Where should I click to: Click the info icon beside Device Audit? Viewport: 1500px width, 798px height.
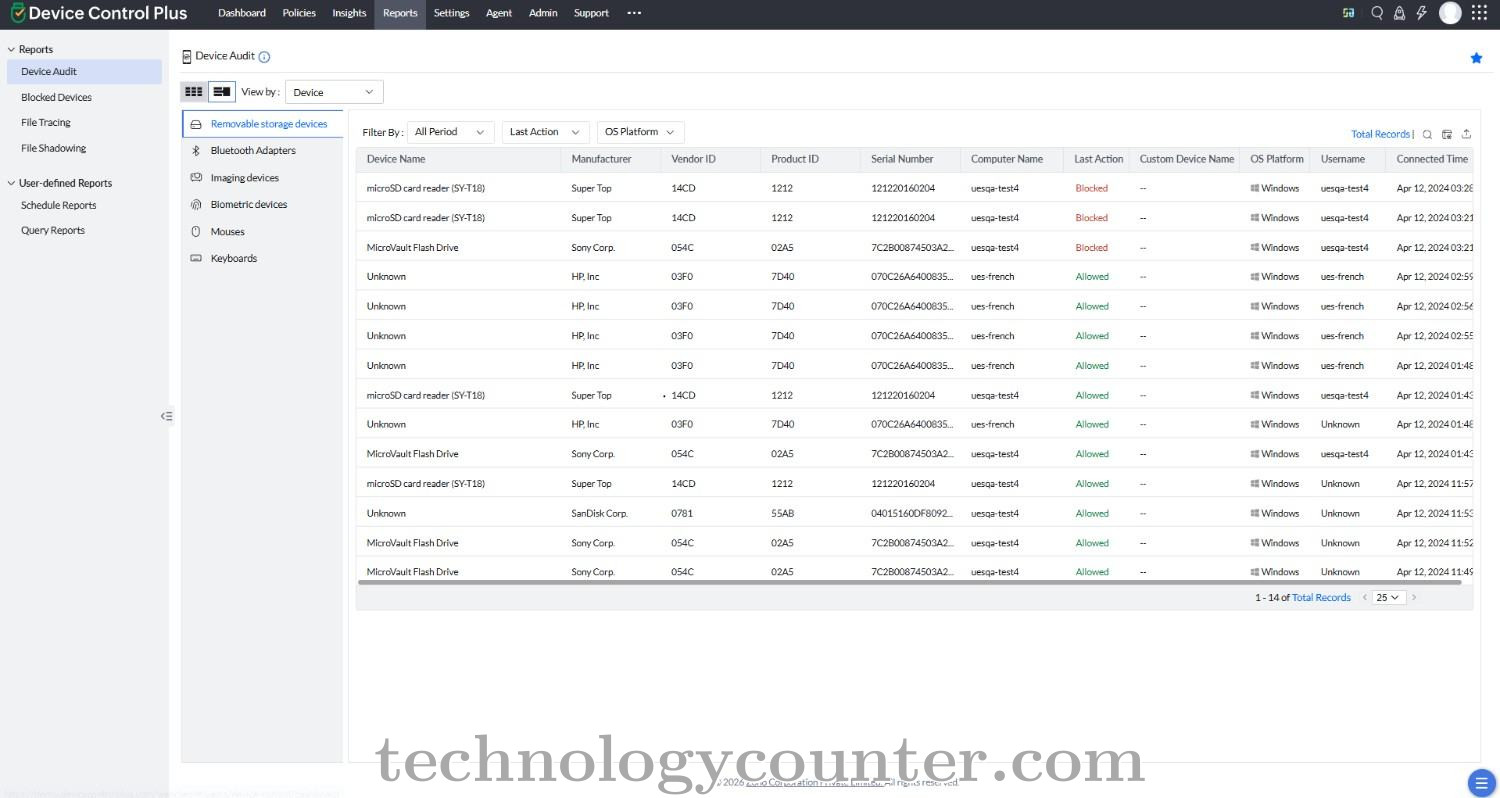pyautogui.click(x=264, y=57)
